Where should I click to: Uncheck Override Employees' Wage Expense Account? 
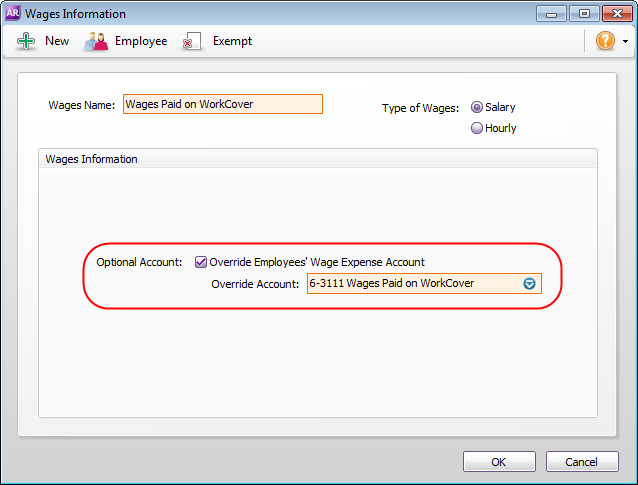(201, 262)
